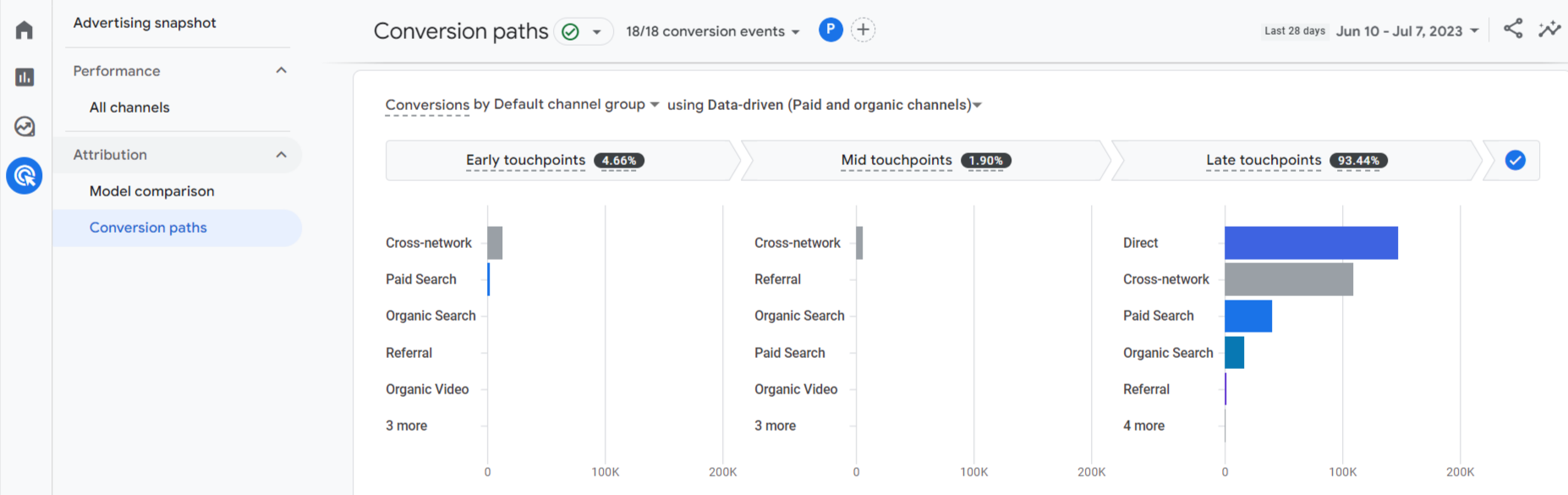Click the add comparison plus icon
This screenshot has width=1568, height=495.
coord(863,30)
